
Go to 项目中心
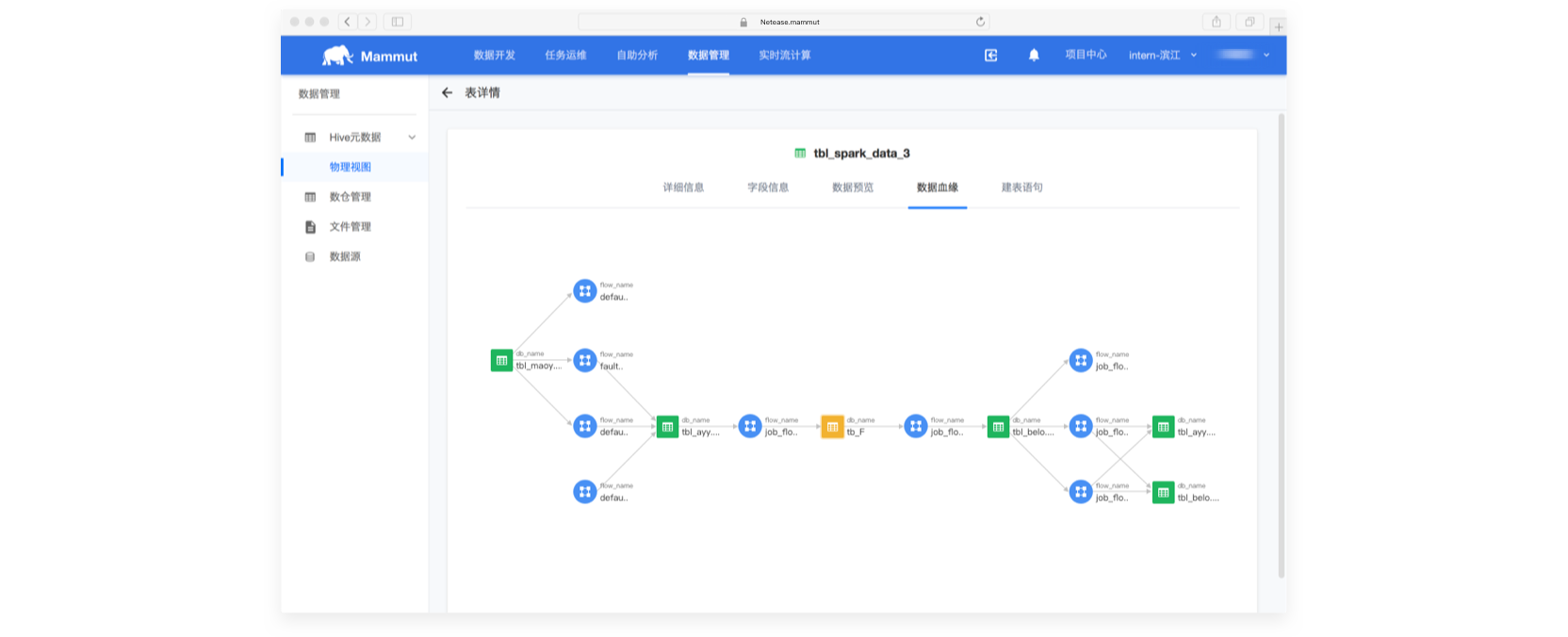tap(1086, 56)
